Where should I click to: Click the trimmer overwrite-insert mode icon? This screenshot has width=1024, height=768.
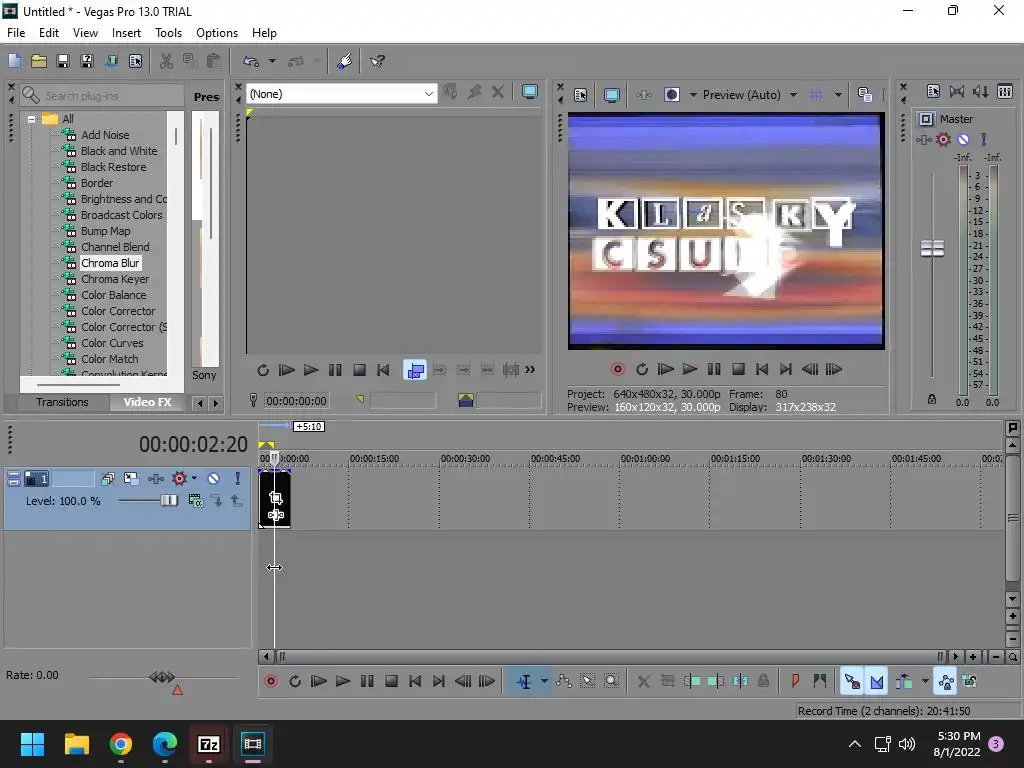[x=415, y=370]
